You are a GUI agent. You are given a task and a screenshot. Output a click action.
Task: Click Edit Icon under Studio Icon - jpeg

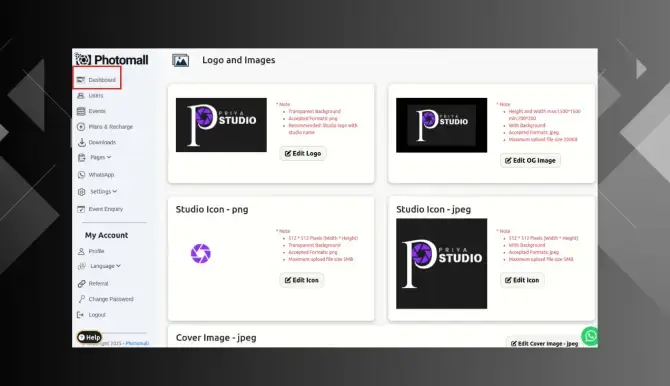click(x=522, y=280)
